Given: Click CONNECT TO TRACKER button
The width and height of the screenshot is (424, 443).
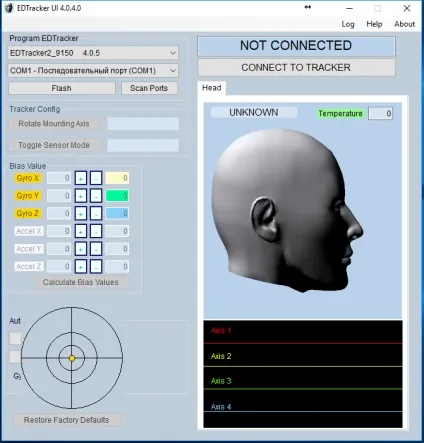Looking at the screenshot, I should coord(296,68).
